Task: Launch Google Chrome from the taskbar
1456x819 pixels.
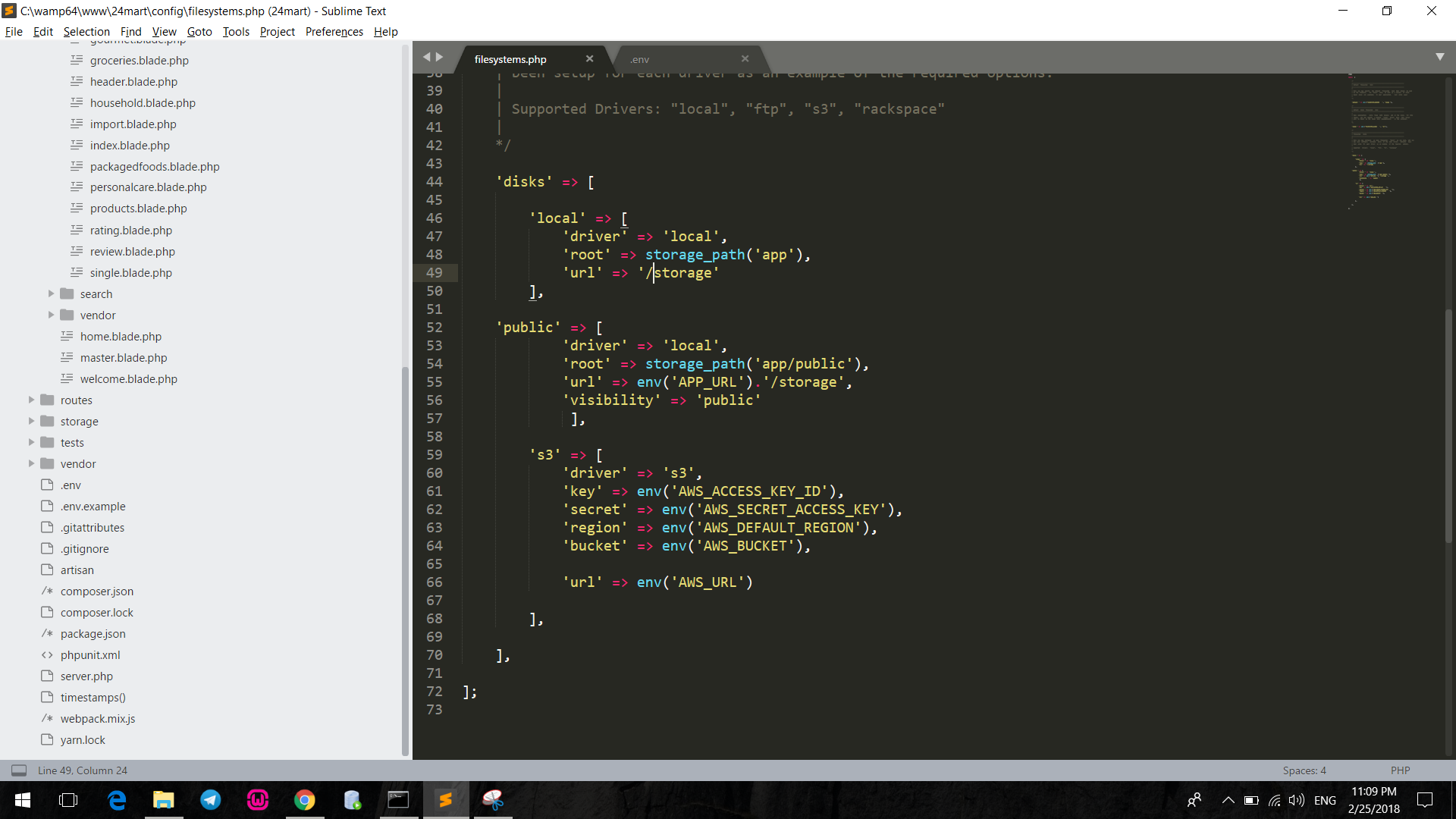Action: click(304, 799)
